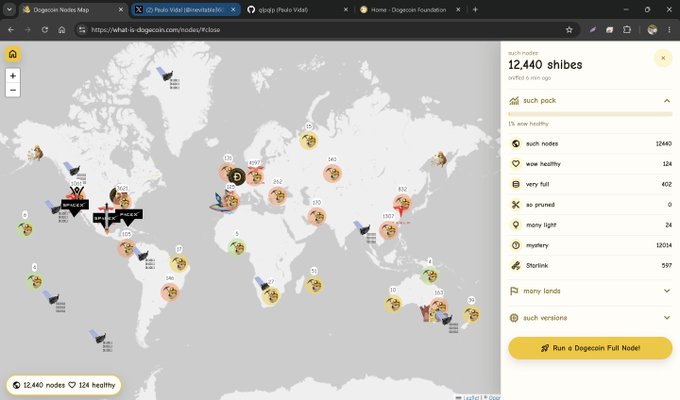Screen dimensions: 680x400
Task: Click the so pruned scissors icon
Action: 516,205
